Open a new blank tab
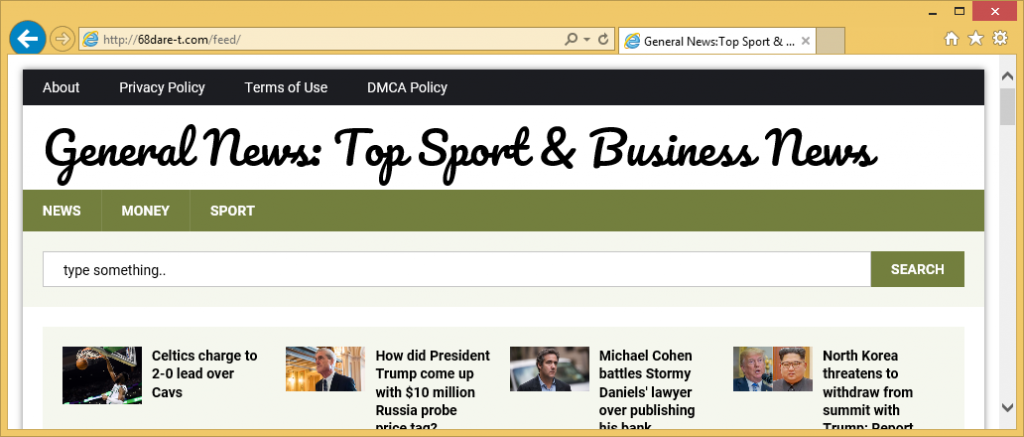The width and height of the screenshot is (1024, 437). point(832,41)
